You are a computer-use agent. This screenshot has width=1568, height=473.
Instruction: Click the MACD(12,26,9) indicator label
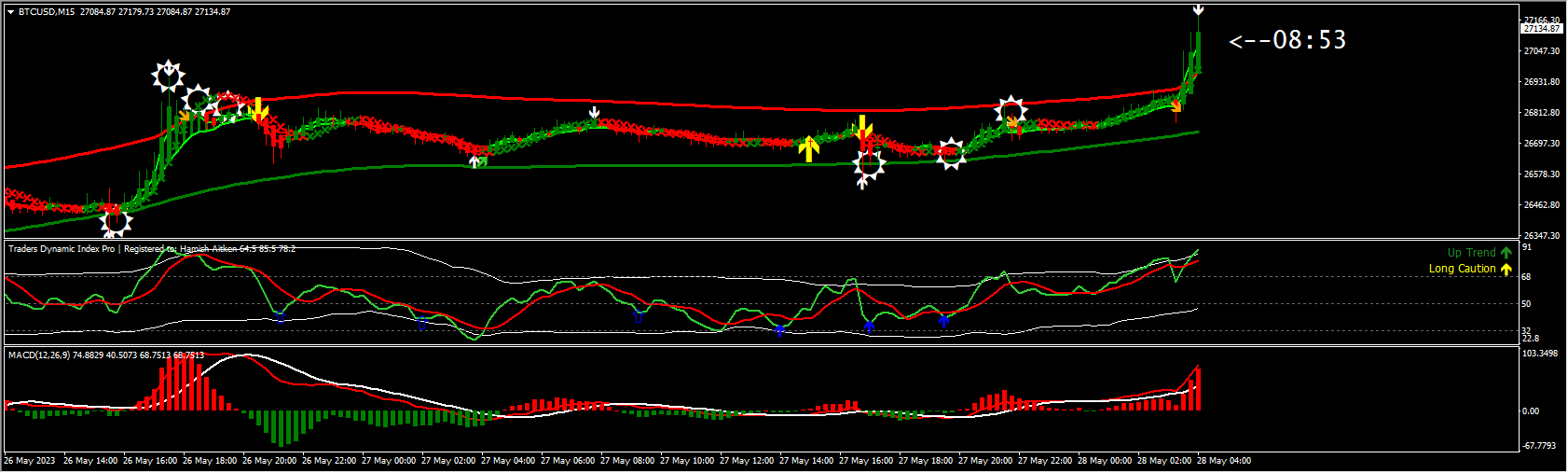39,355
